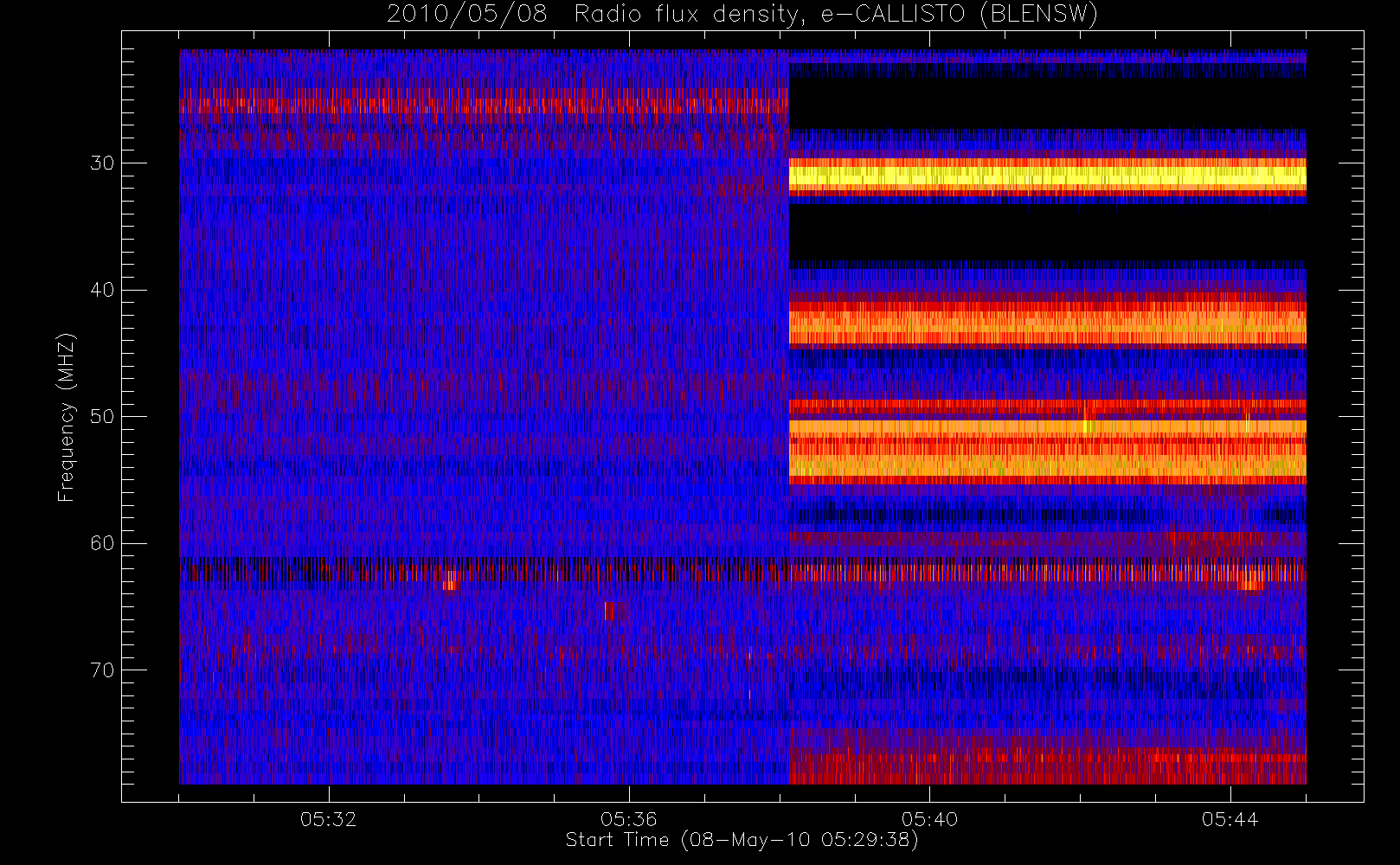Click the 05:32 time tick label
This screenshot has height=865, width=1400.
coord(329,819)
